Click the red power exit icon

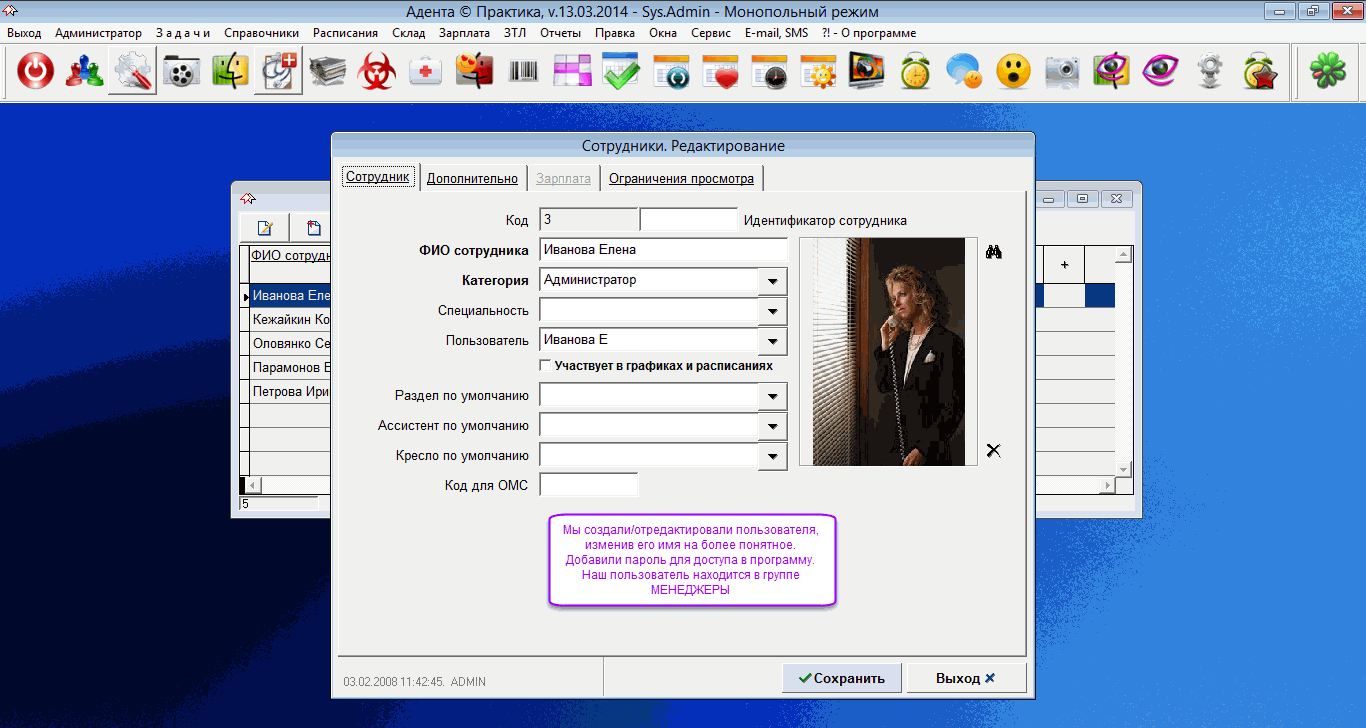(36, 71)
